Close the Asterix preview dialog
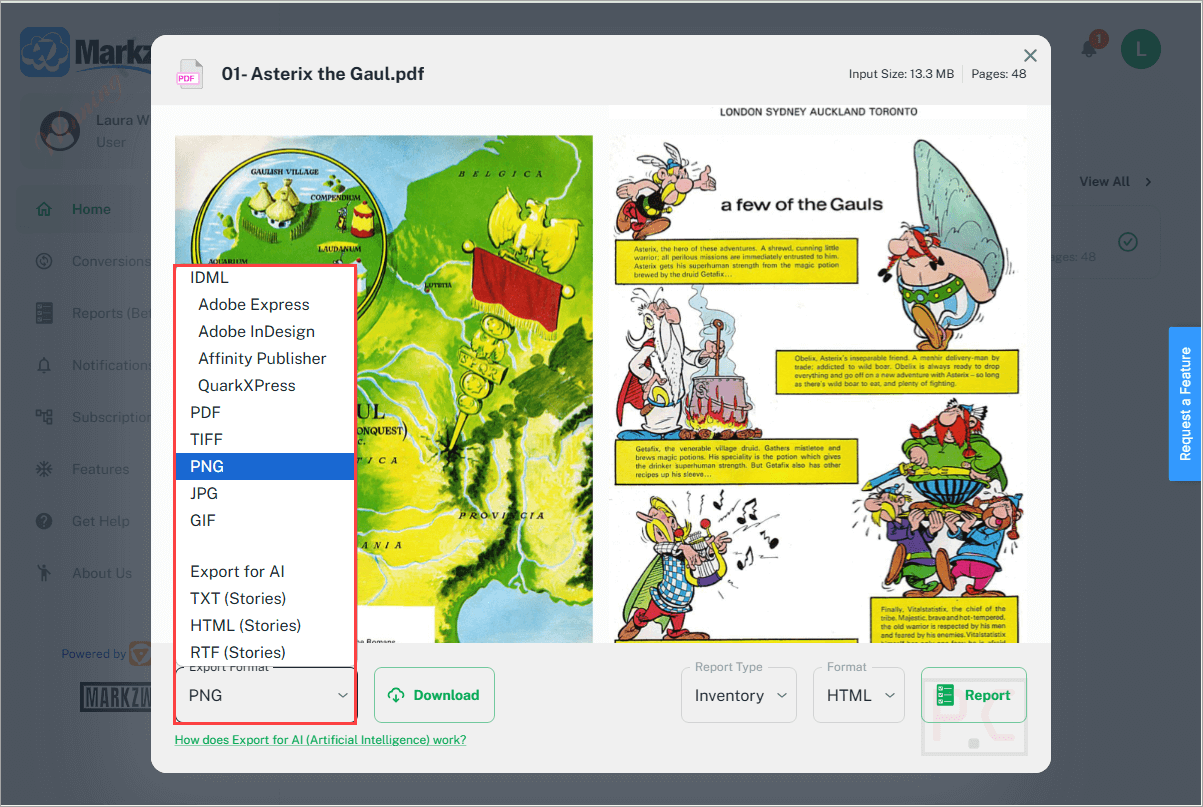 [1031, 56]
